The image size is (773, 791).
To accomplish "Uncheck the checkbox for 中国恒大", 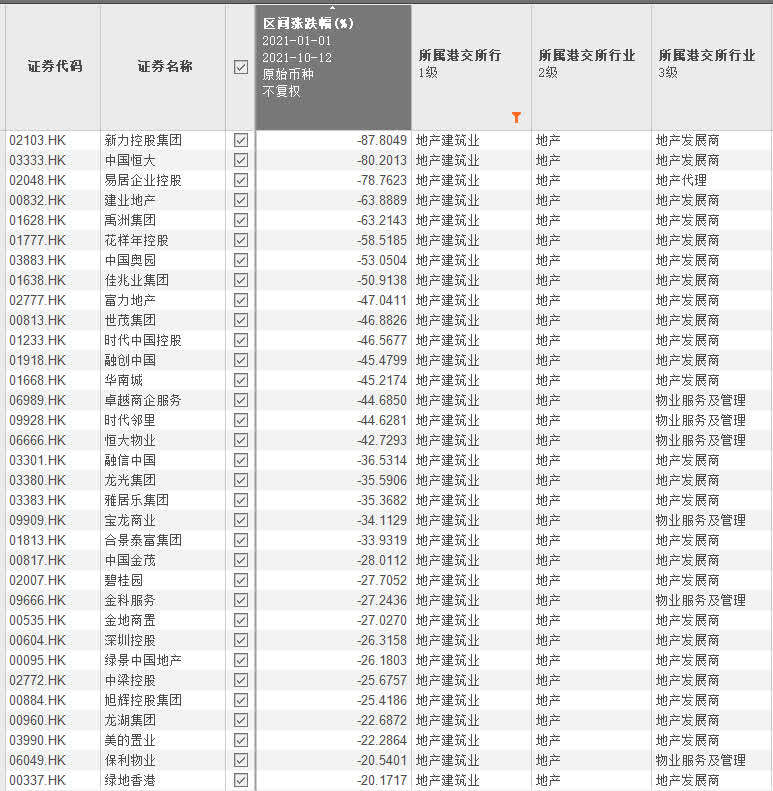I will coord(241,160).
